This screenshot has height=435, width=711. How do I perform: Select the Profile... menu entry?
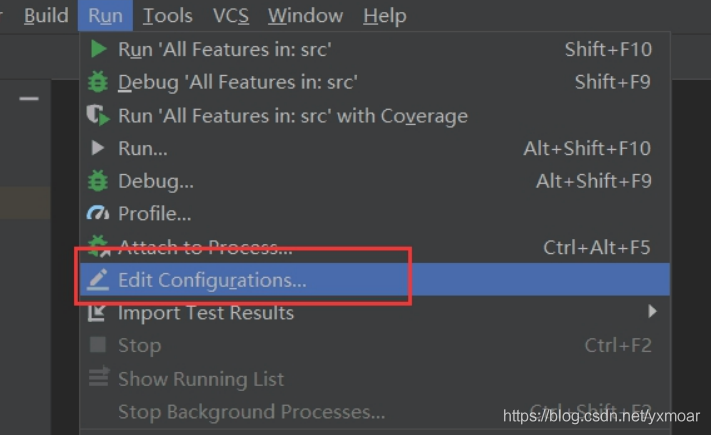[x=154, y=213]
